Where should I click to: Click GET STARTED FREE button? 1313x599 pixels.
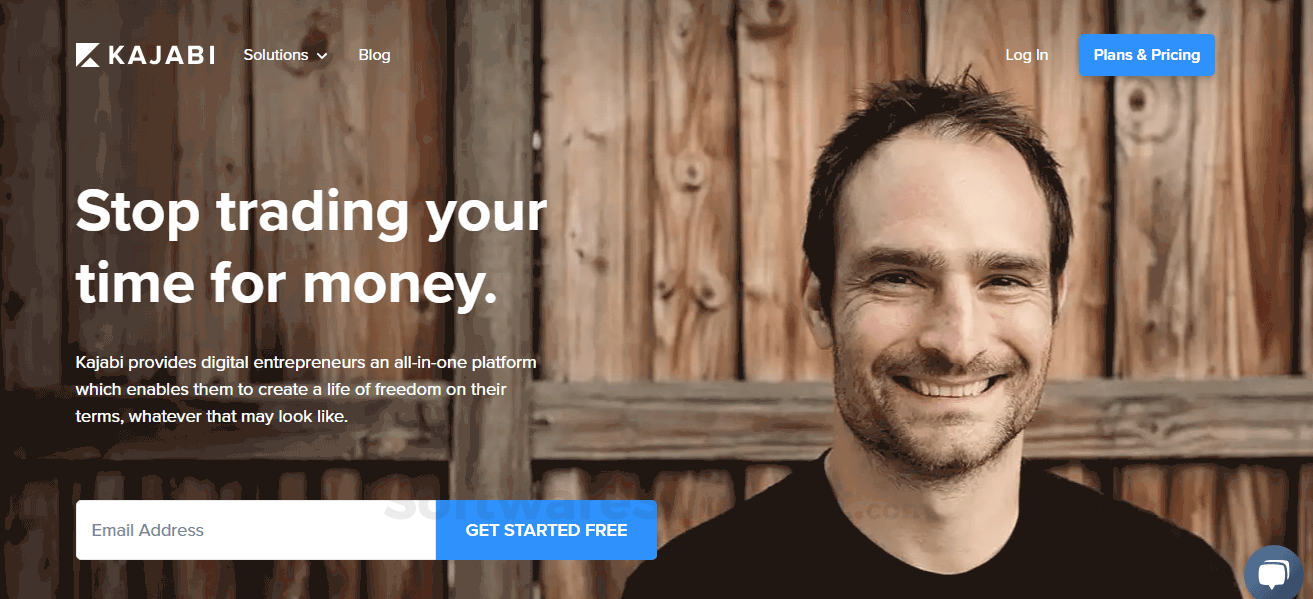coord(547,530)
